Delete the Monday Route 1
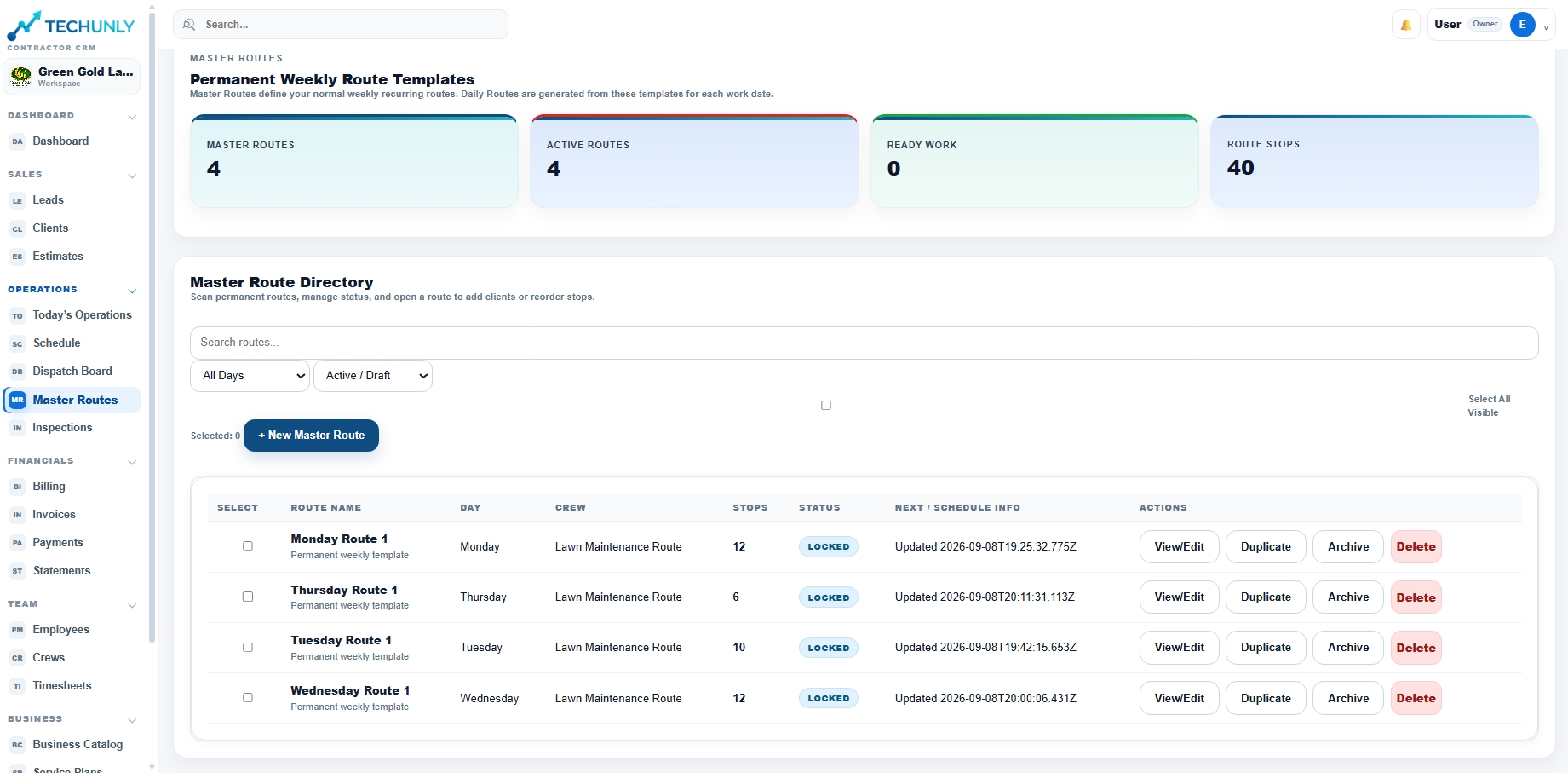Viewport: 1568px width, 773px height. pyautogui.click(x=1416, y=547)
